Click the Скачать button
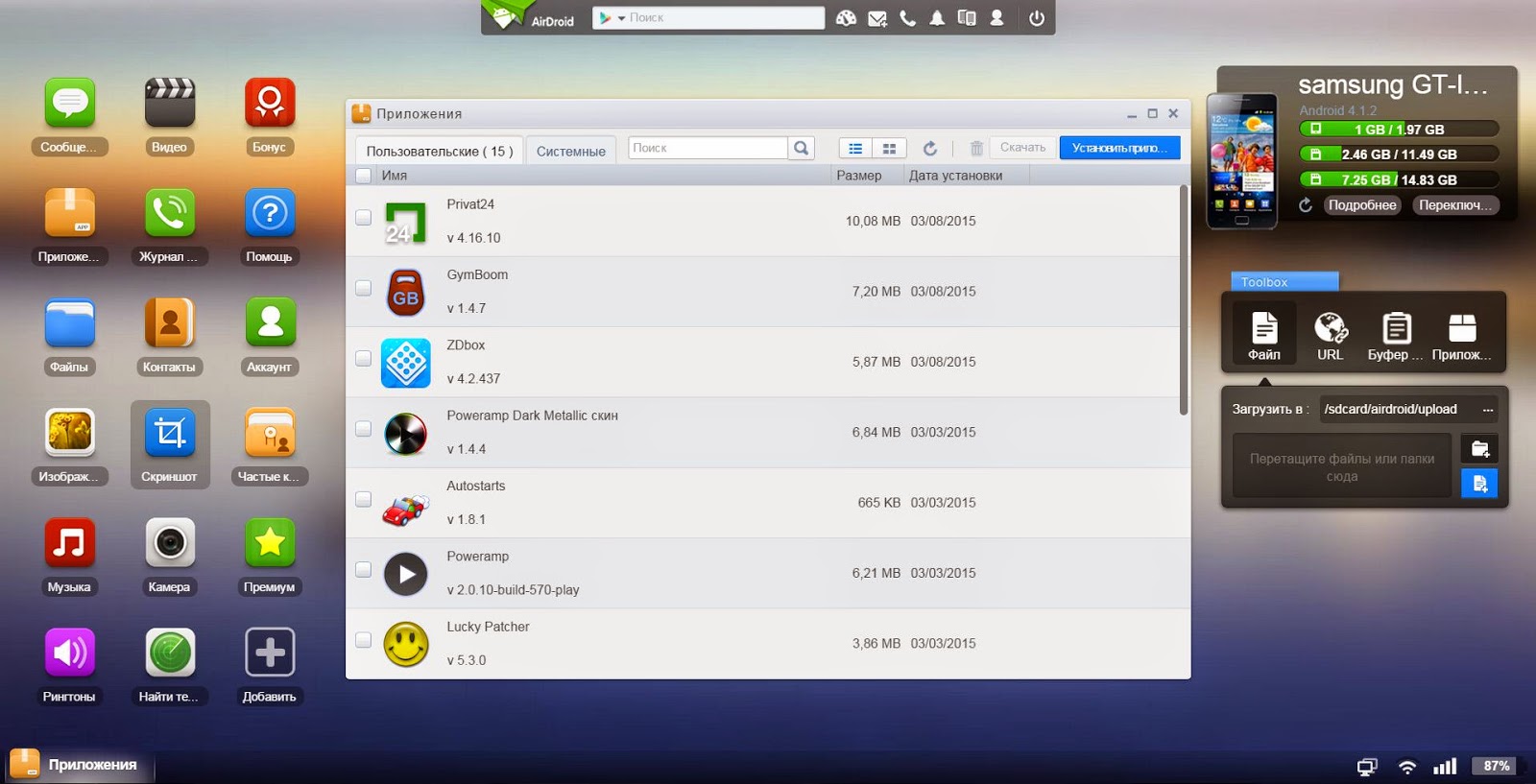The height and width of the screenshot is (784, 1536). click(1022, 148)
